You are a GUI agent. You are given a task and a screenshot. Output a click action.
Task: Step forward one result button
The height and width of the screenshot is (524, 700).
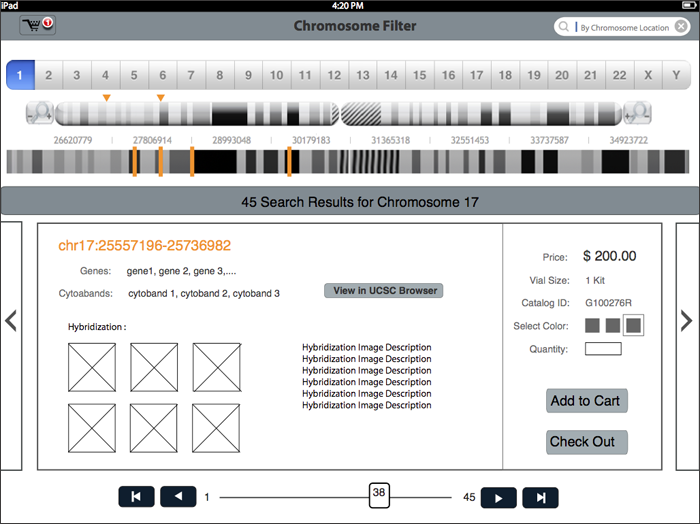[x=499, y=498]
